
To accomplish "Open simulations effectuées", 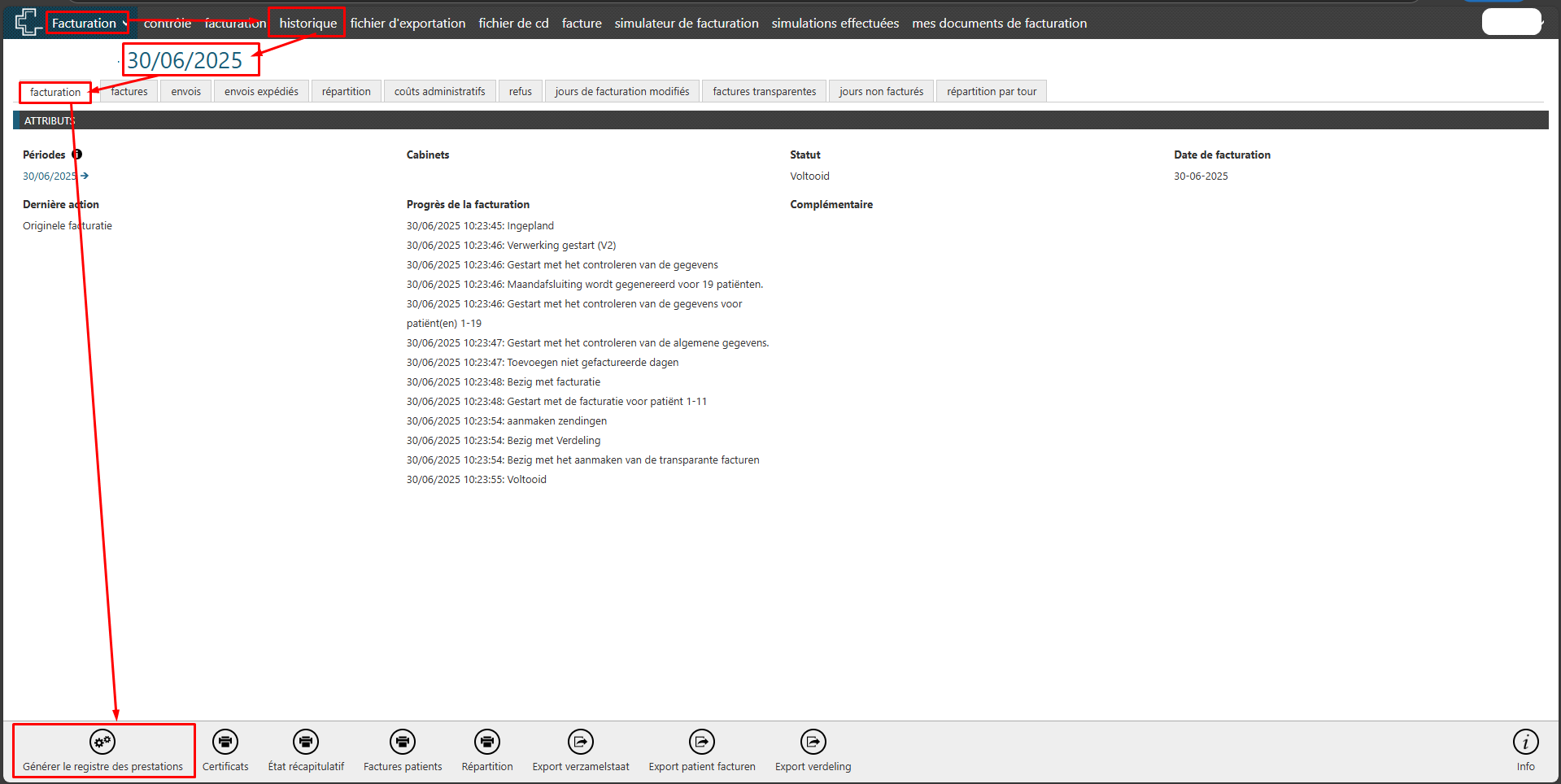I will pos(835,23).
